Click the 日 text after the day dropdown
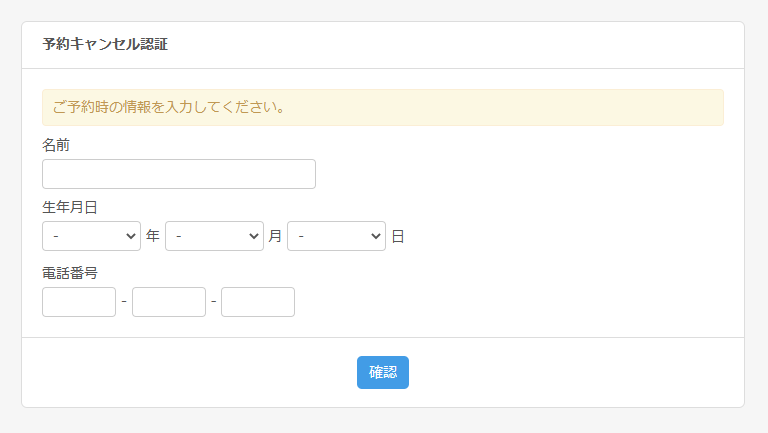 click(398, 237)
